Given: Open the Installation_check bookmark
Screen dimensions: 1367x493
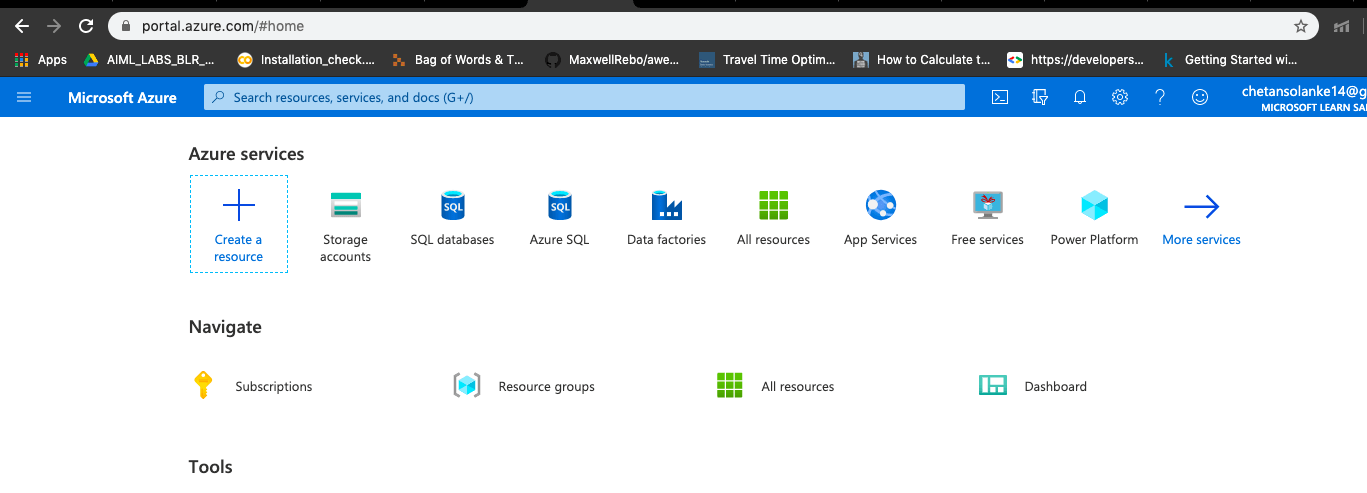Looking at the screenshot, I should click(306, 60).
